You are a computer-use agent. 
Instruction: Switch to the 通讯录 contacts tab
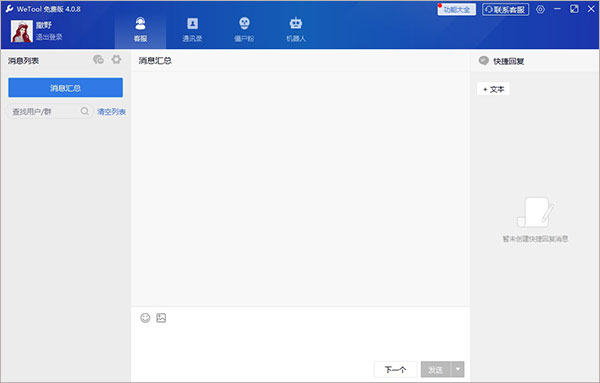(192, 29)
